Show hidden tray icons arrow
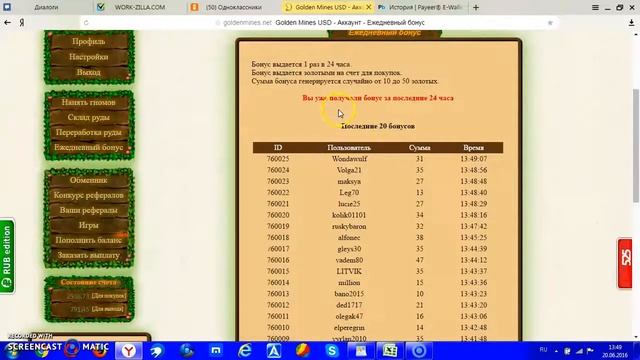 click(556, 351)
